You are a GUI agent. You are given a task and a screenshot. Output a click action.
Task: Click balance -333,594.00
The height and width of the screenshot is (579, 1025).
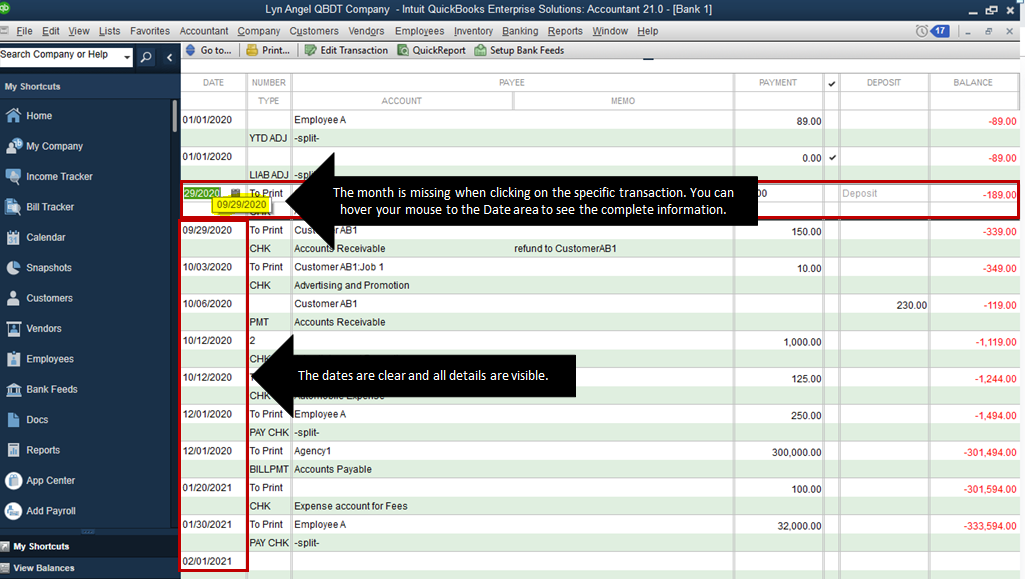(990, 526)
